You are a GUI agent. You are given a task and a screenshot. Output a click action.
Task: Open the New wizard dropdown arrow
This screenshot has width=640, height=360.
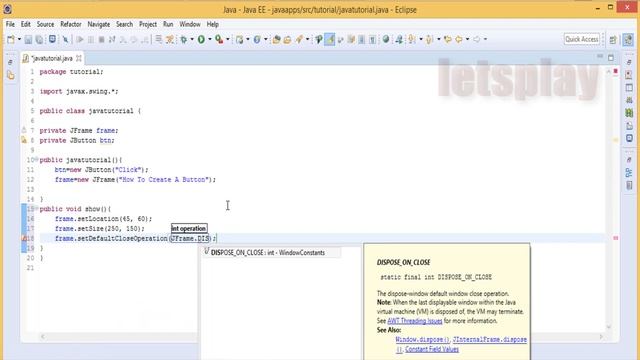(x=19, y=40)
